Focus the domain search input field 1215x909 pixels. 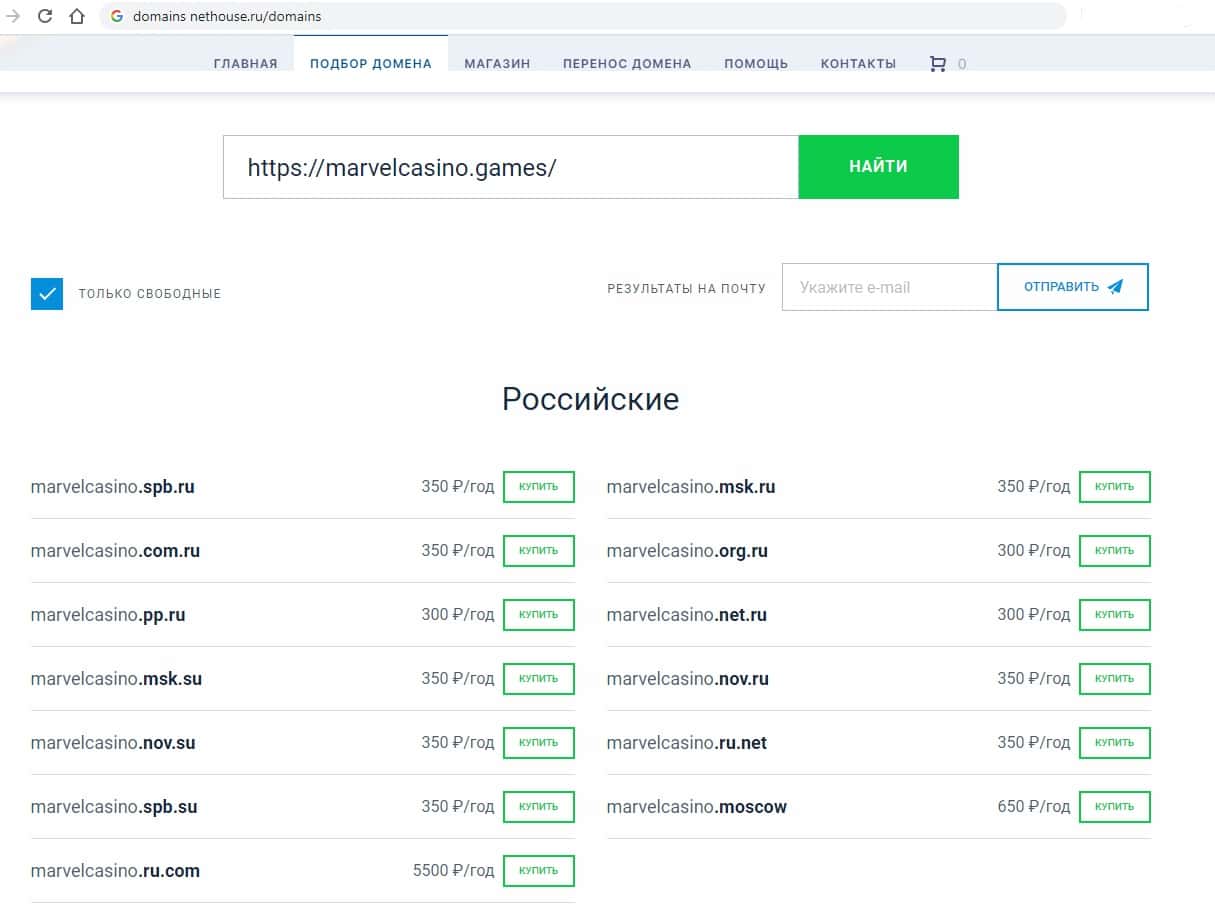point(510,167)
